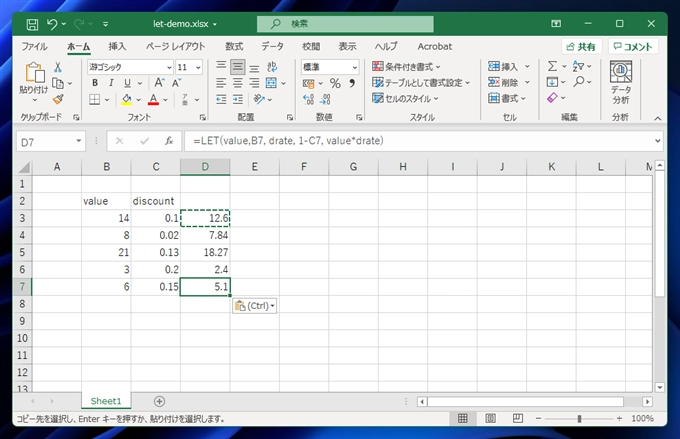Switch to Page Break Preview in status bar
680x439 pixels.
[x=517, y=419]
